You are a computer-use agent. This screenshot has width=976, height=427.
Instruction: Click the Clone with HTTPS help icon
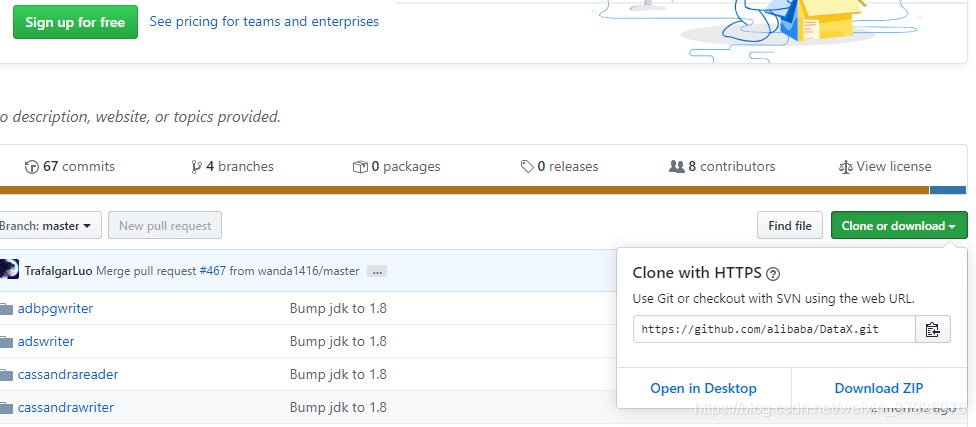pos(773,273)
